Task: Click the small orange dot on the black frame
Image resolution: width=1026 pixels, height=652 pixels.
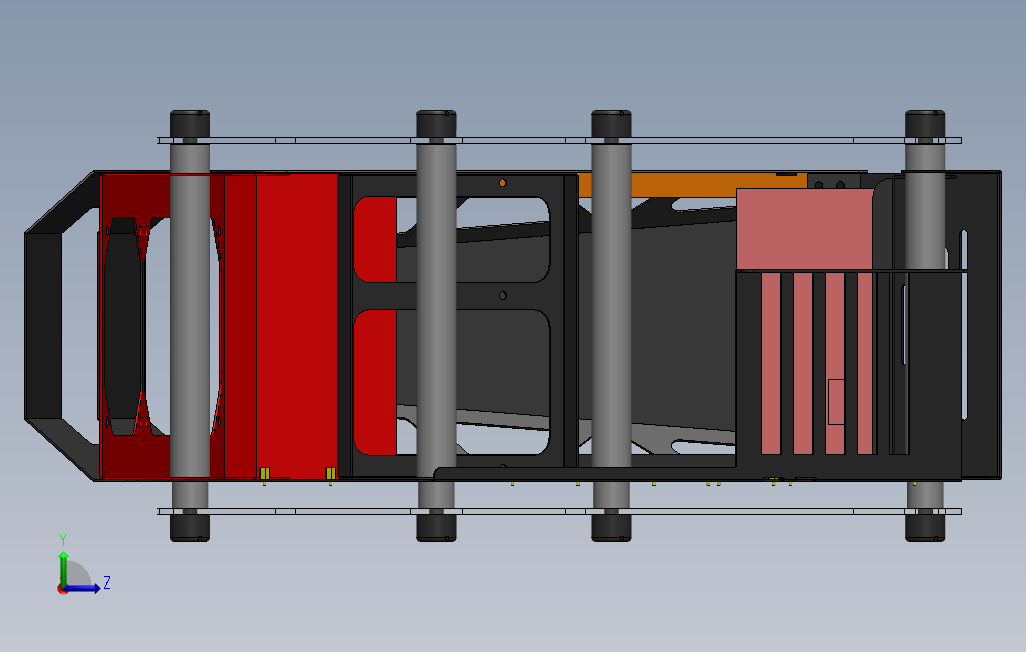Action: [503, 183]
